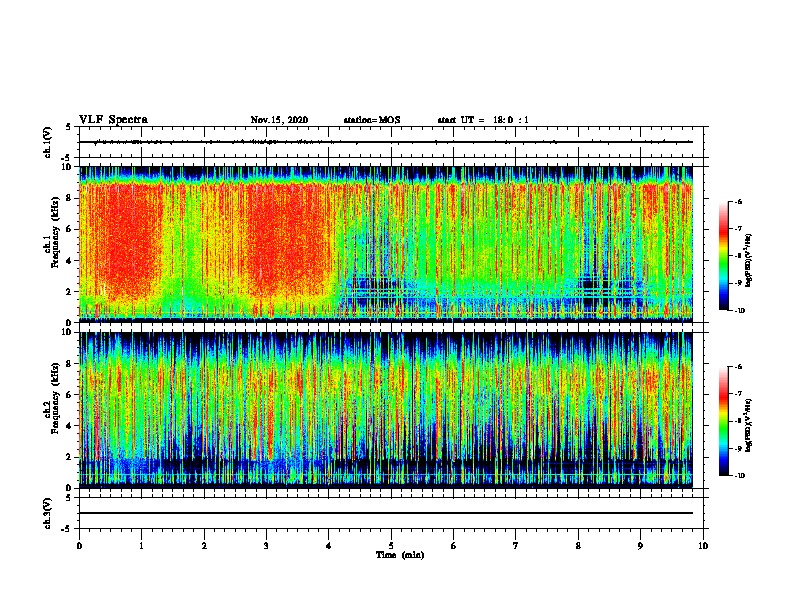Click the ch.1 colorbar "-10" label
The image size is (792, 612).
739,311
